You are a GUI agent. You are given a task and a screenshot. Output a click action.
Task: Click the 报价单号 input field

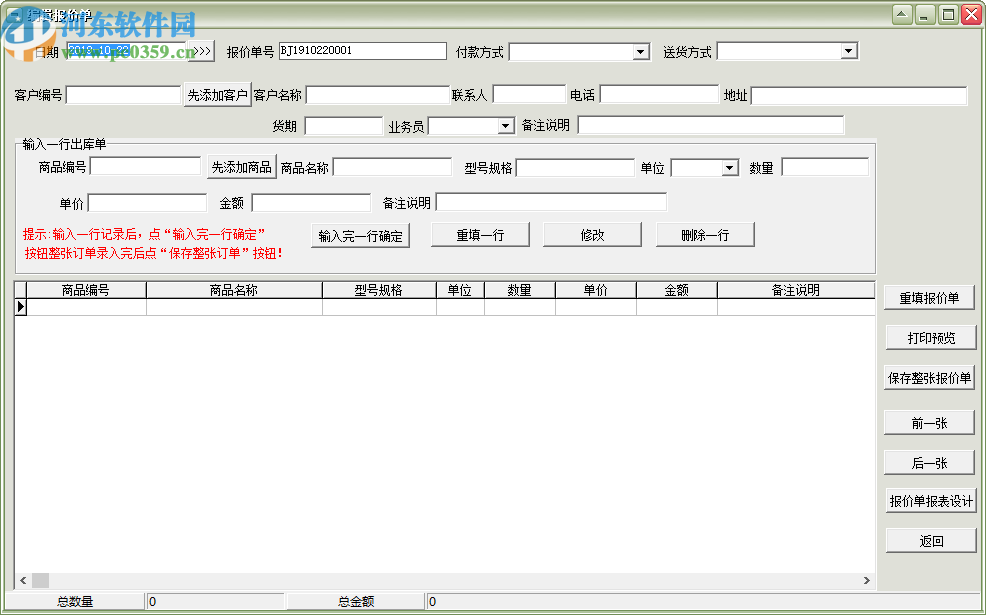tap(362, 51)
